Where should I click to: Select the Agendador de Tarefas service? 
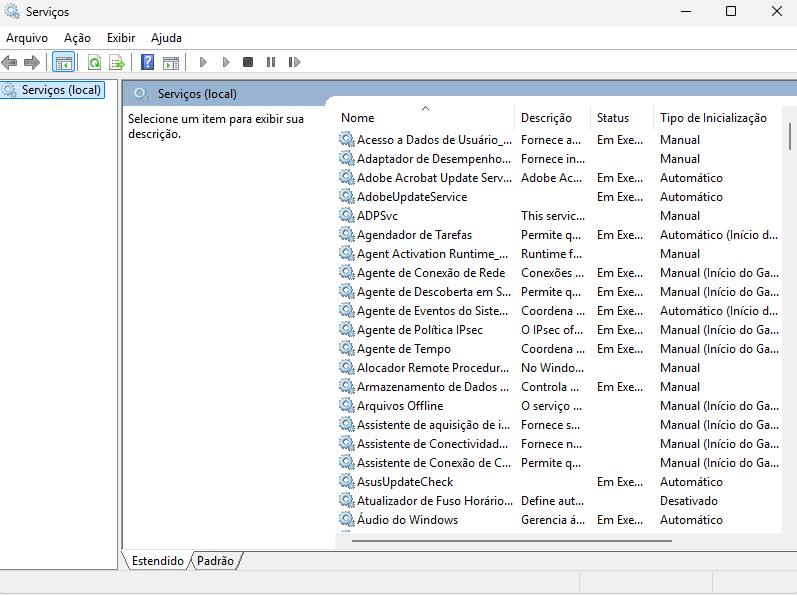point(414,235)
